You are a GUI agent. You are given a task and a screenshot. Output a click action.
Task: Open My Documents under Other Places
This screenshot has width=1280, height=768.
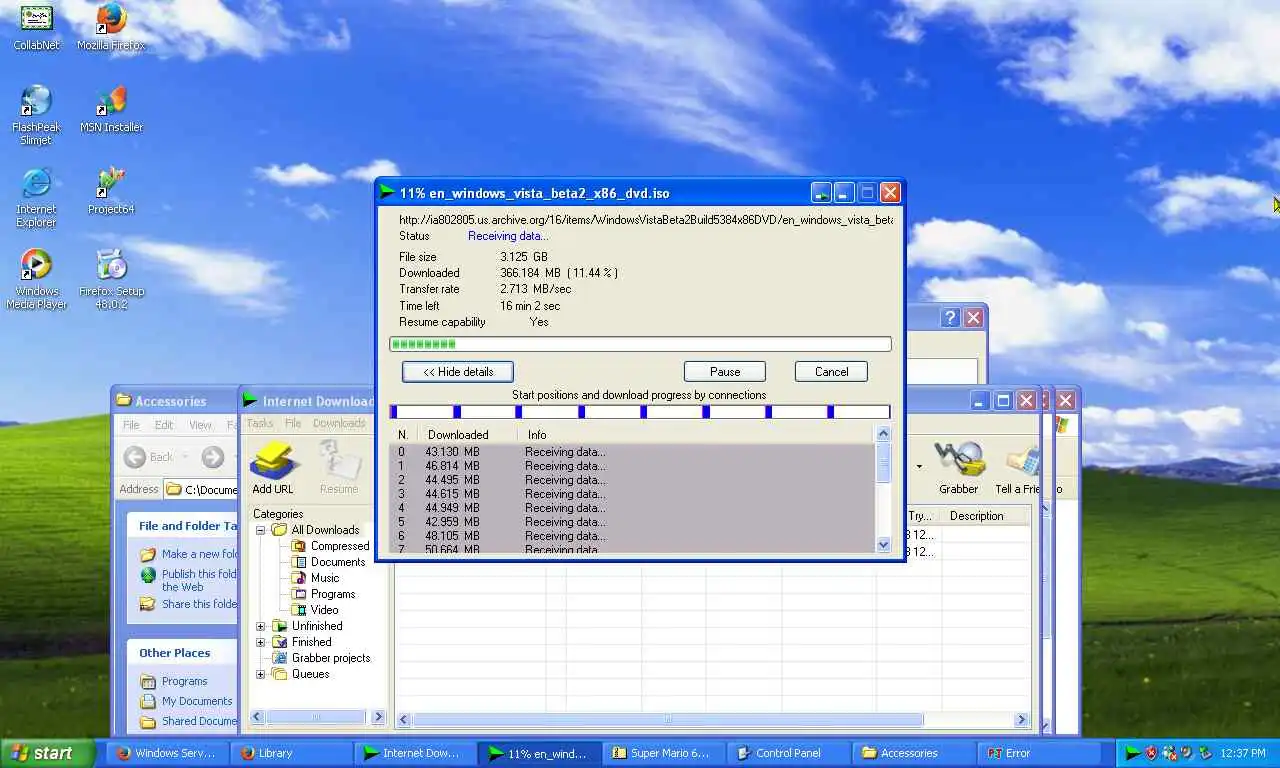(x=186, y=701)
